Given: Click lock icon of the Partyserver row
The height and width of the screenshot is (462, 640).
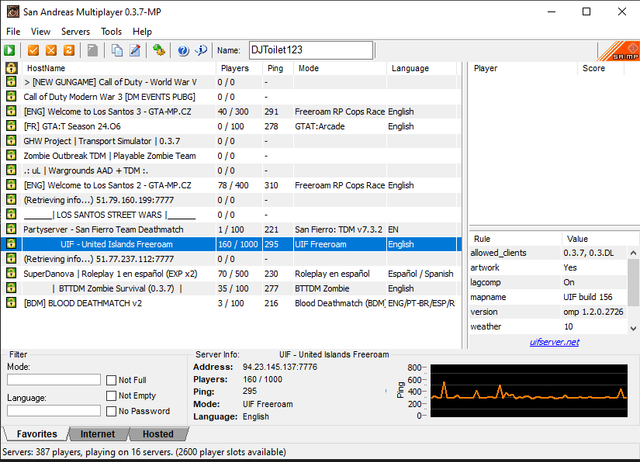Looking at the screenshot, I should [x=11, y=229].
